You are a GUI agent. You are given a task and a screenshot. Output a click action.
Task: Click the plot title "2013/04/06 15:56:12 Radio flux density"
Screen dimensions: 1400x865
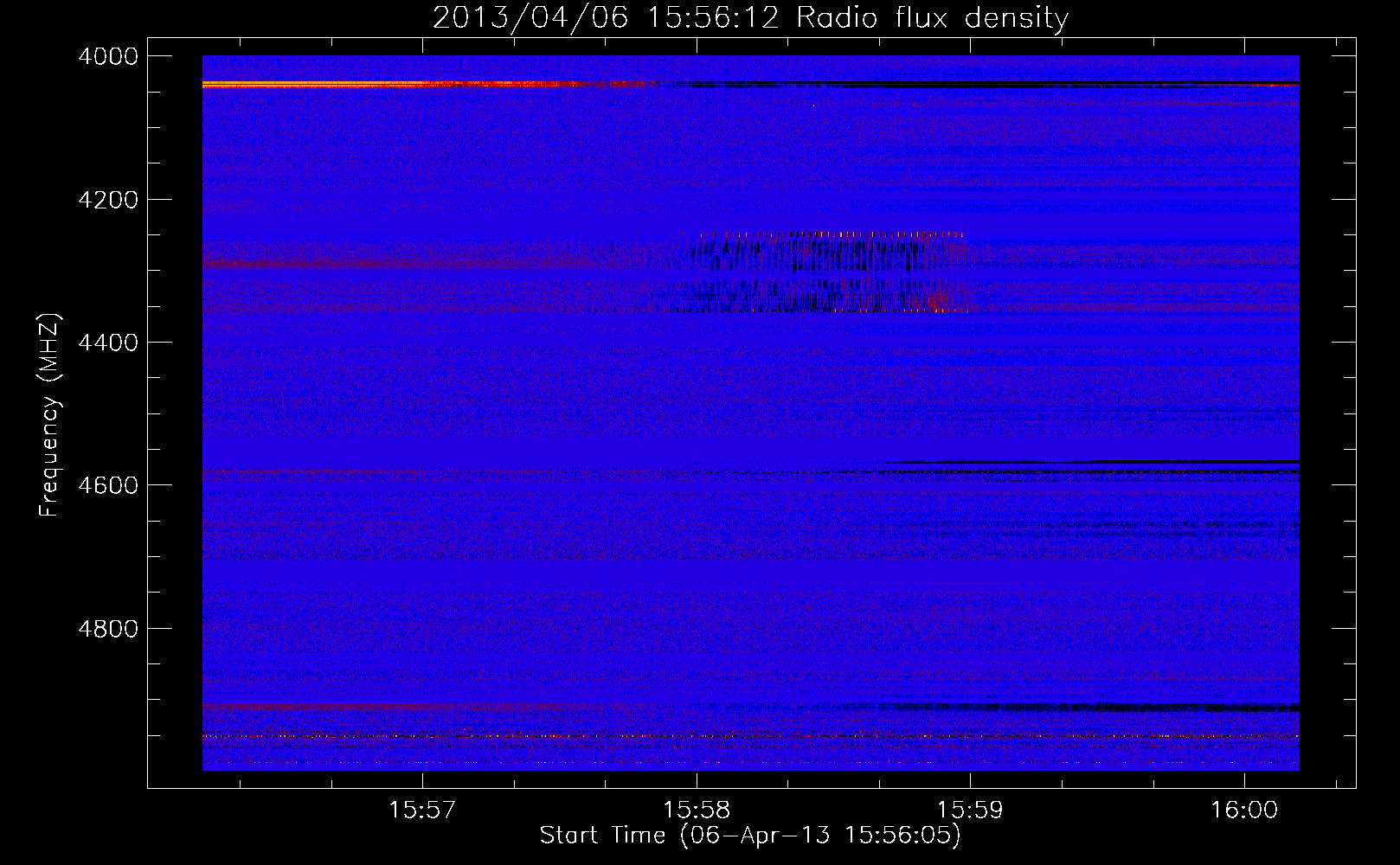[750, 17]
